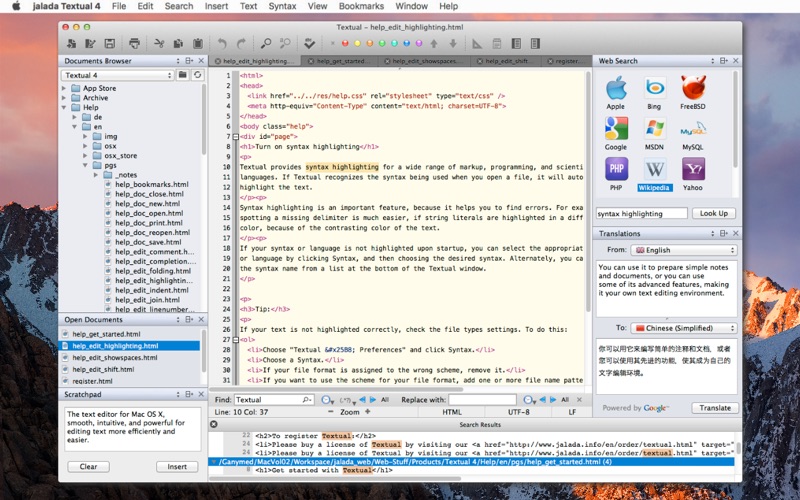Image resolution: width=800 pixels, height=500 pixels.
Task: Jump to next bookmark with down arrow
Action: pyautogui.click(x=453, y=43)
